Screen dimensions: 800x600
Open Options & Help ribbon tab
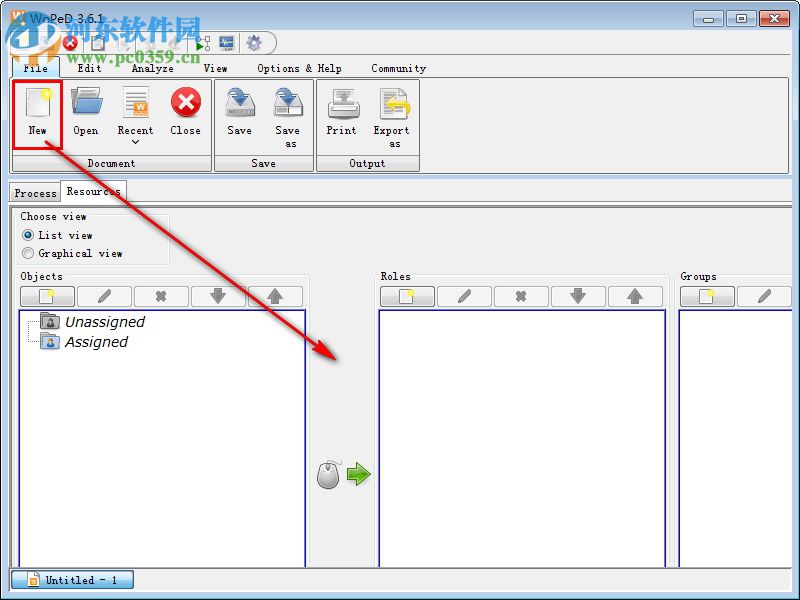pyautogui.click(x=299, y=68)
